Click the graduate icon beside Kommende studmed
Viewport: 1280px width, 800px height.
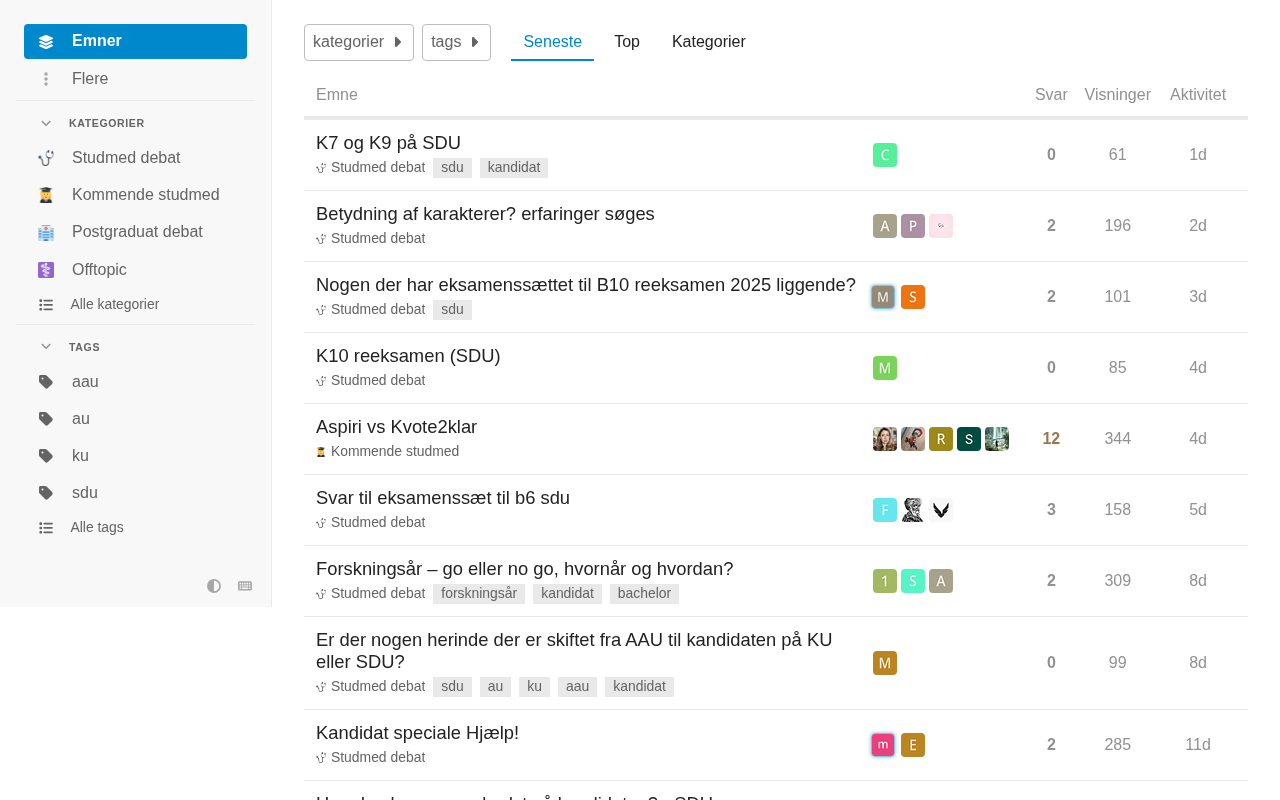click(x=46, y=195)
